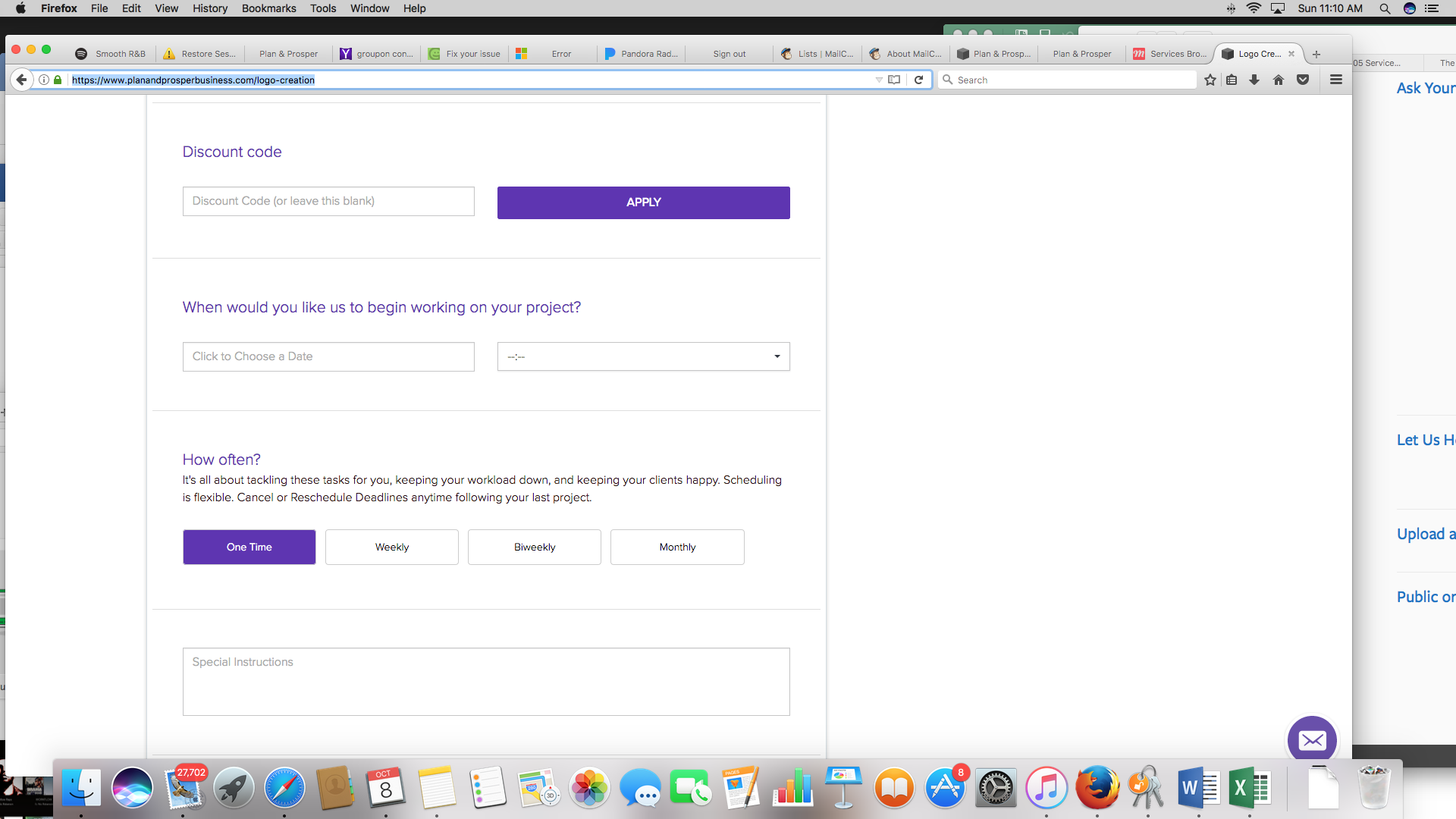Bookmark this page with the star icon

click(x=1210, y=80)
